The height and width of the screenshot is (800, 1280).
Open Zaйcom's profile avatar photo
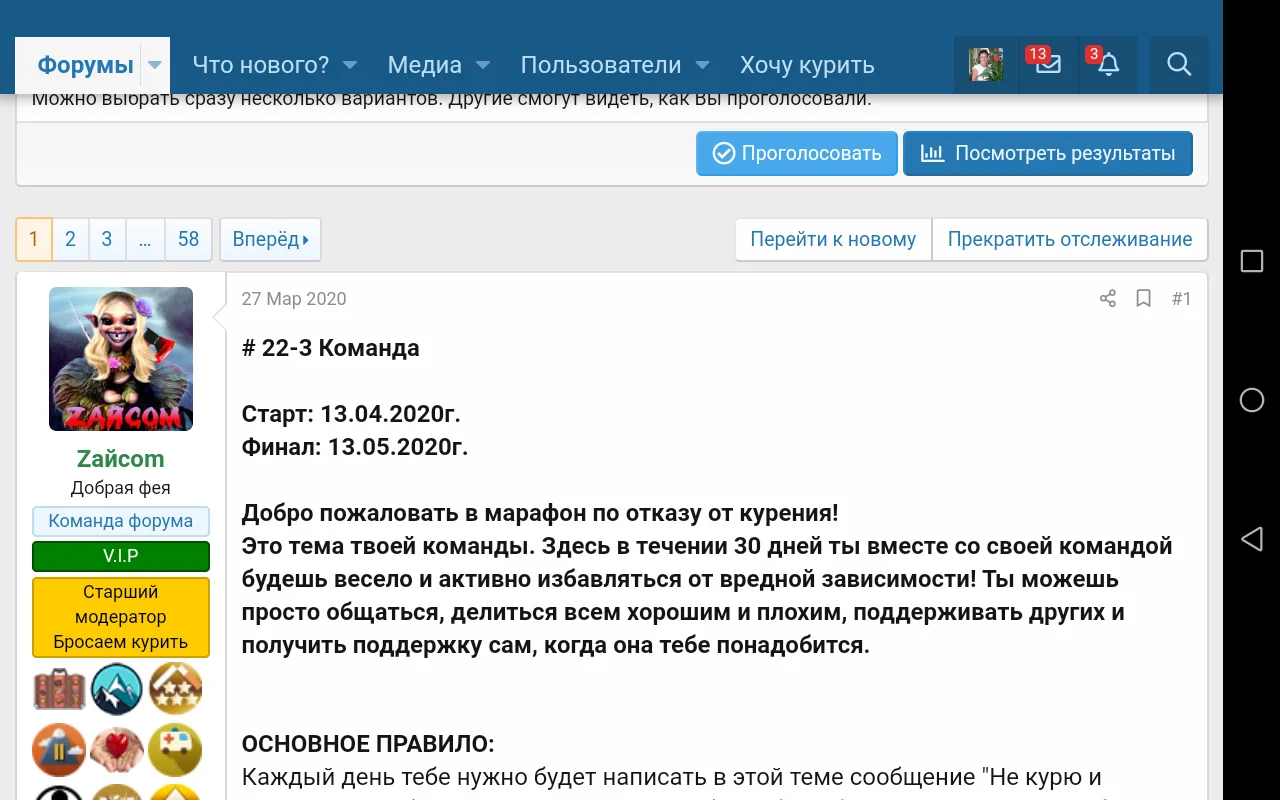pyautogui.click(x=120, y=358)
